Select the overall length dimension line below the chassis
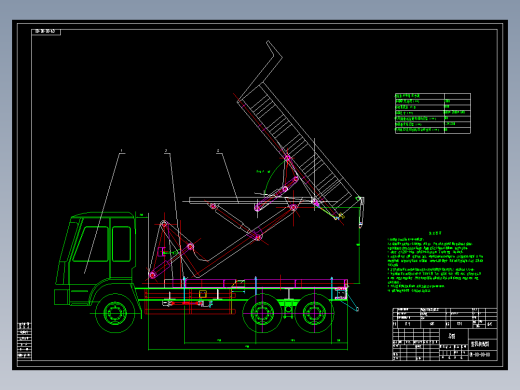Viewport: 520px width, 390px height. [248, 349]
